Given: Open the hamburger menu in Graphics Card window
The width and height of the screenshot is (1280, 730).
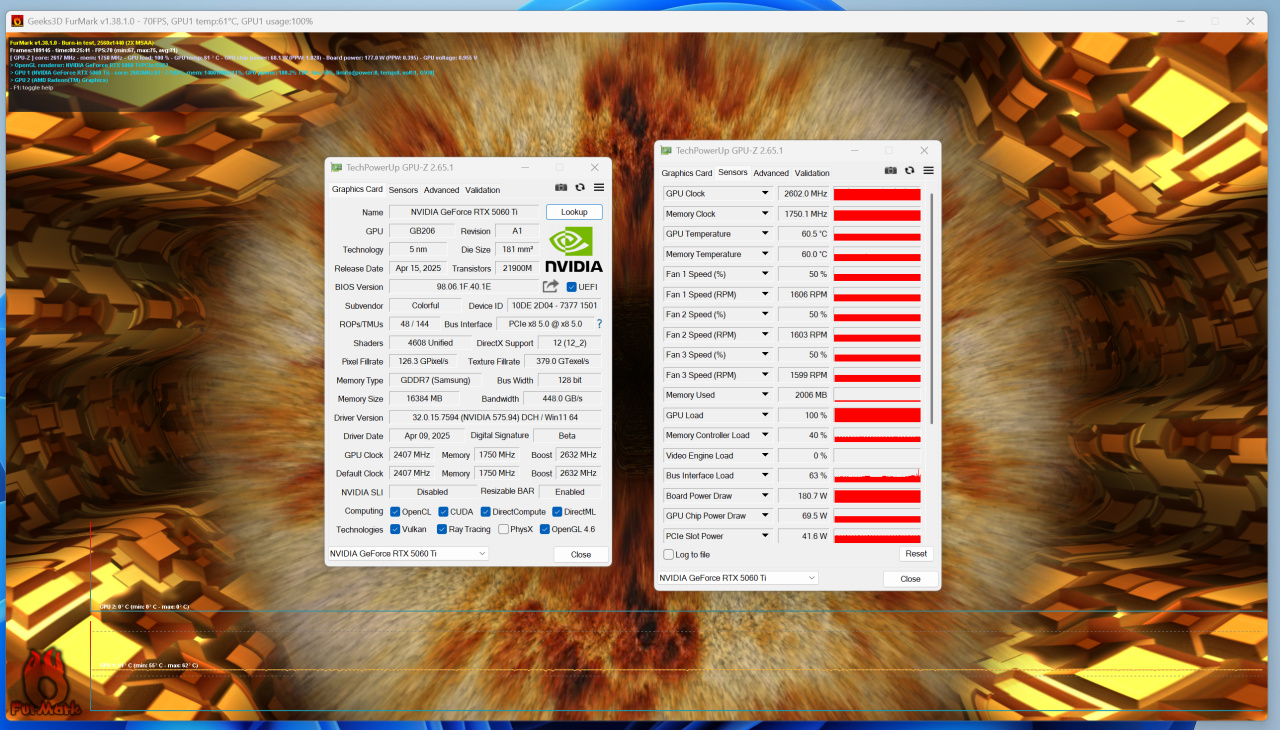Looking at the screenshot, I should click(x=599, y=187).
